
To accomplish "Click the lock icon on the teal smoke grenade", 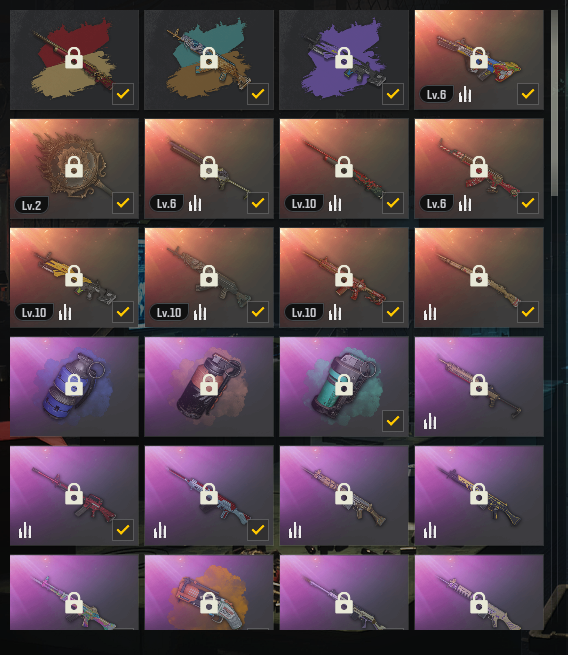I will click(344, 384).
